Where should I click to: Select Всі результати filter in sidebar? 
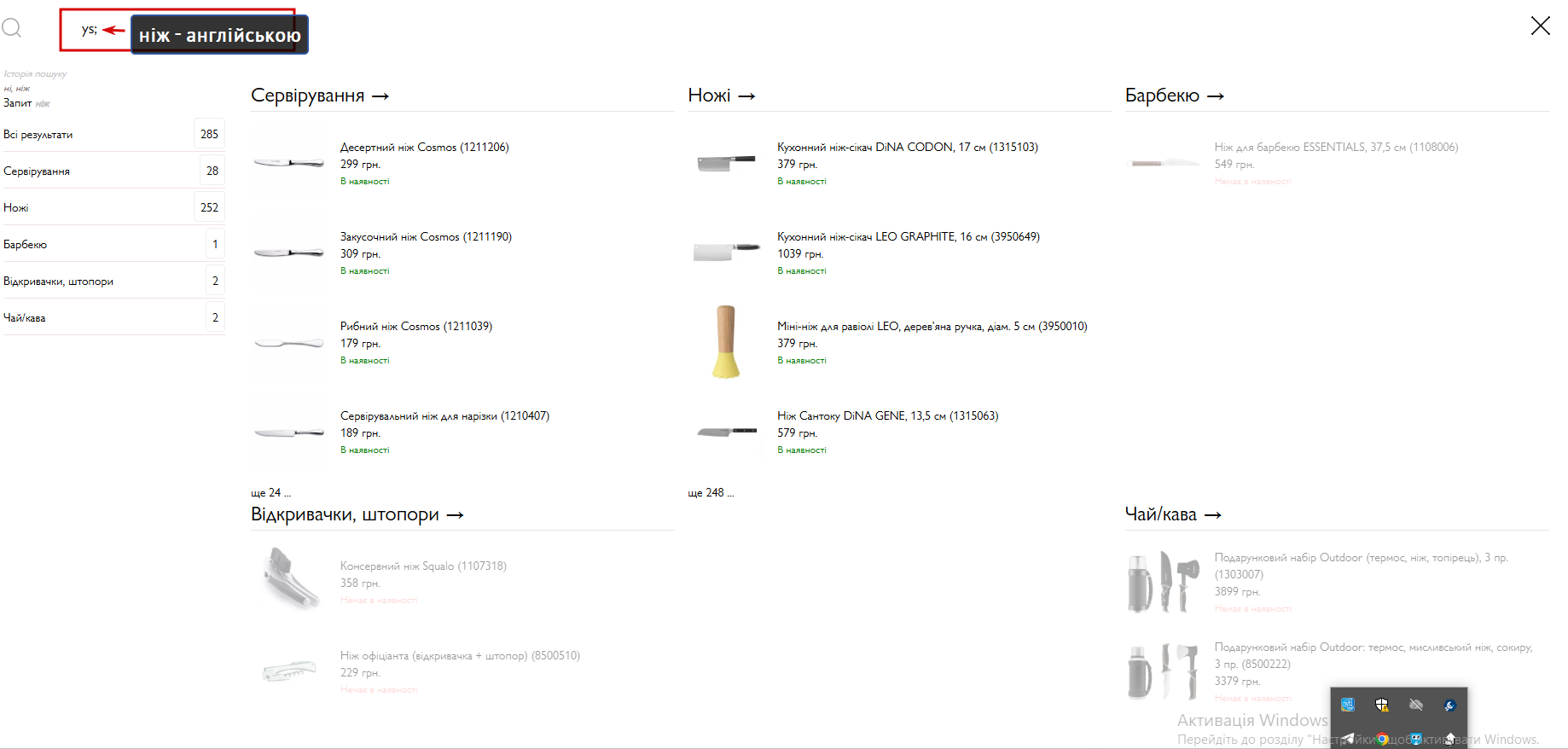[114, 134]
